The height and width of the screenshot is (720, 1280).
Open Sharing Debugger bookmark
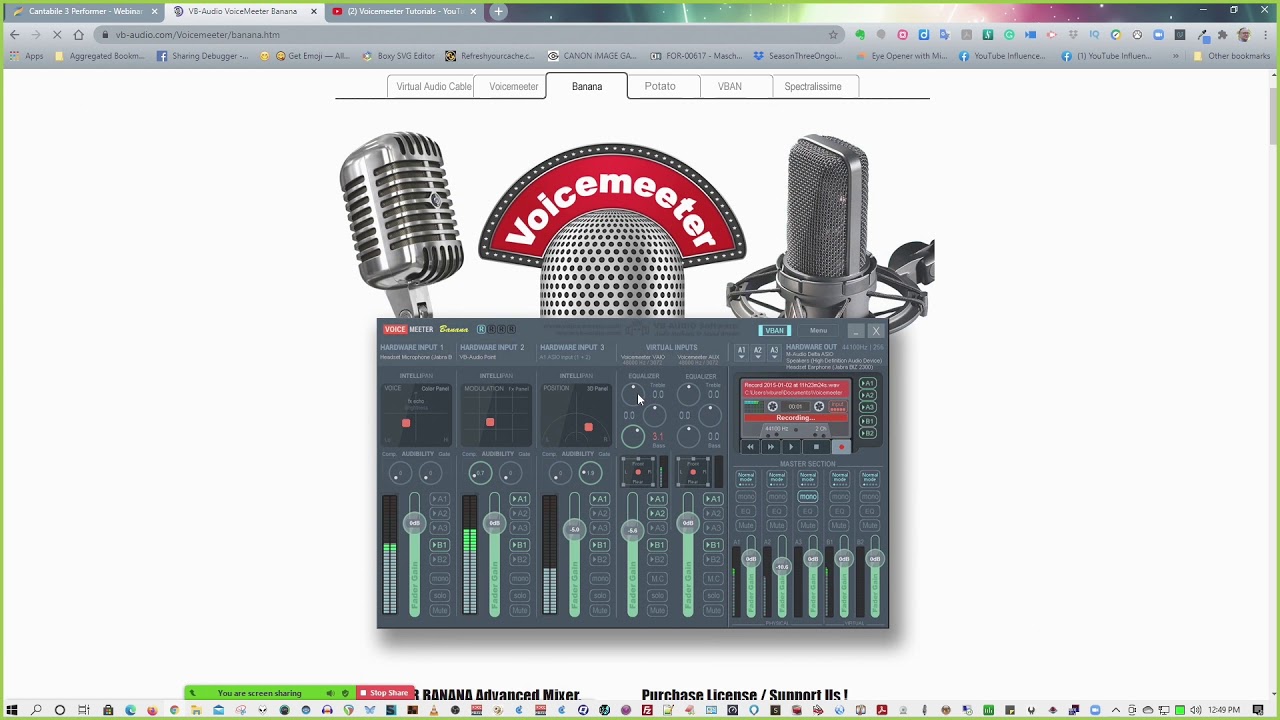(202, 56)
